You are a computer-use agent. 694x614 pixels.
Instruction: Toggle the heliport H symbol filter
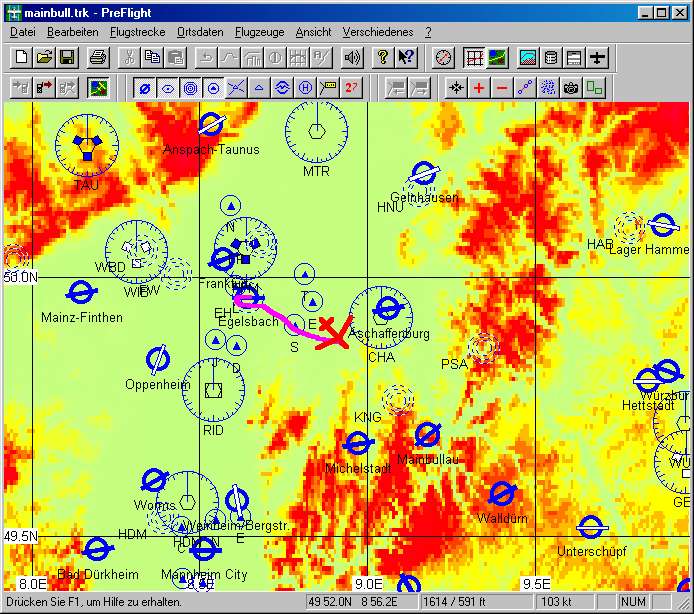pos(305,88)
